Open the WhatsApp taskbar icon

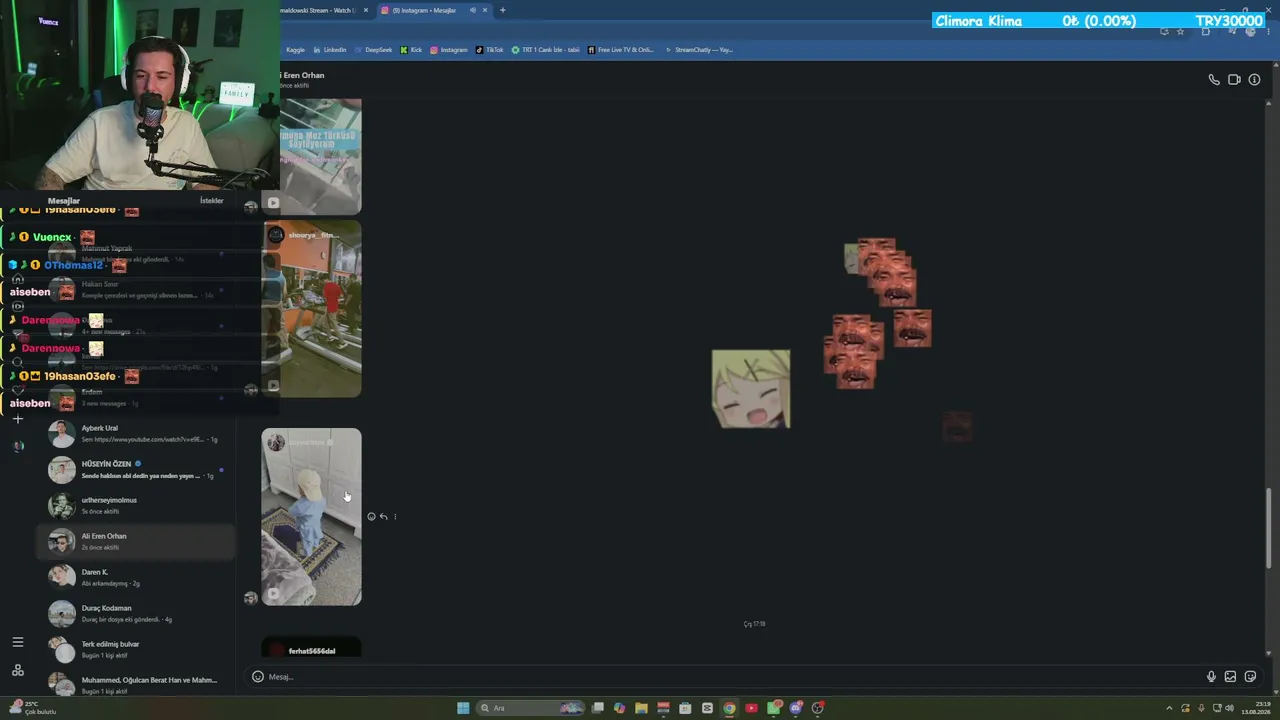(774, 708)
